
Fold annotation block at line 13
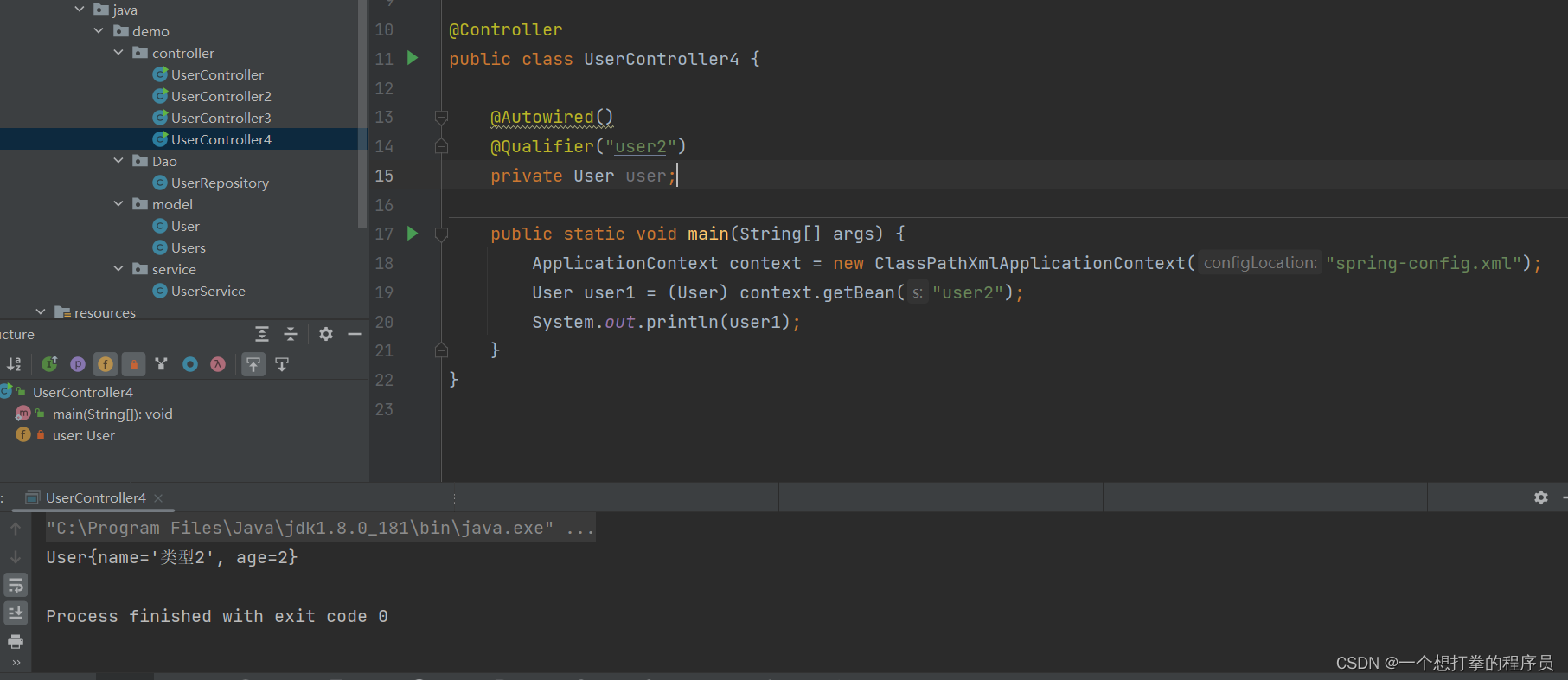coord(441,117)
